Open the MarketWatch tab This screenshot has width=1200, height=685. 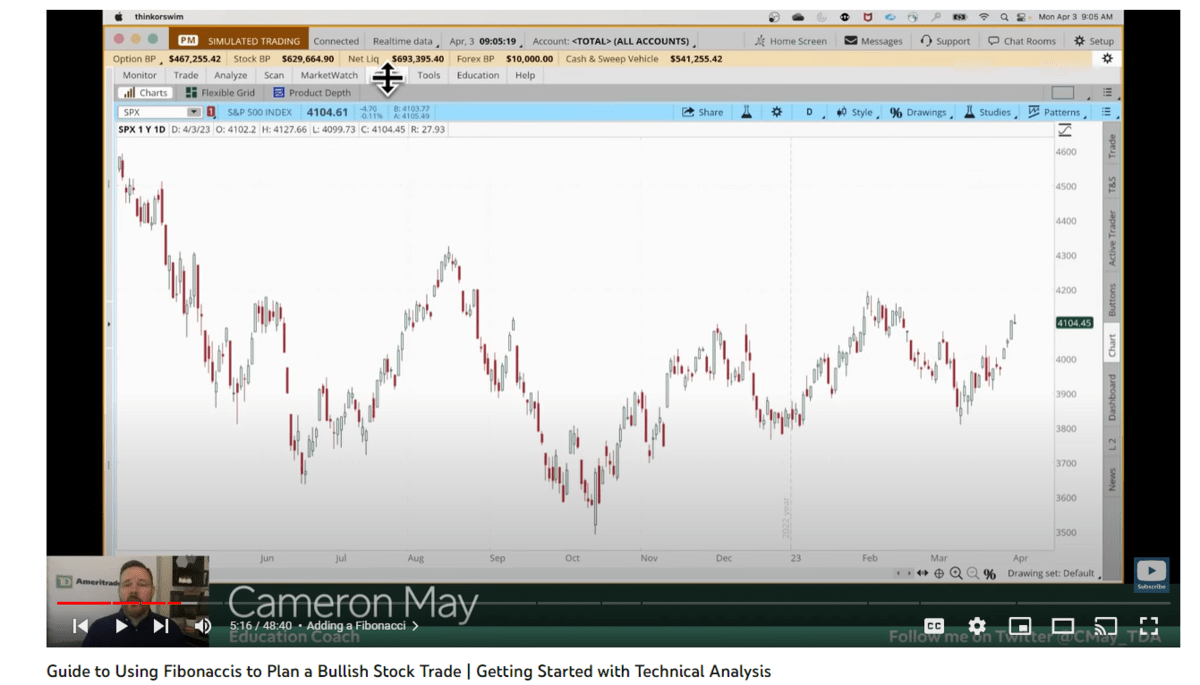tap(329, 75)
